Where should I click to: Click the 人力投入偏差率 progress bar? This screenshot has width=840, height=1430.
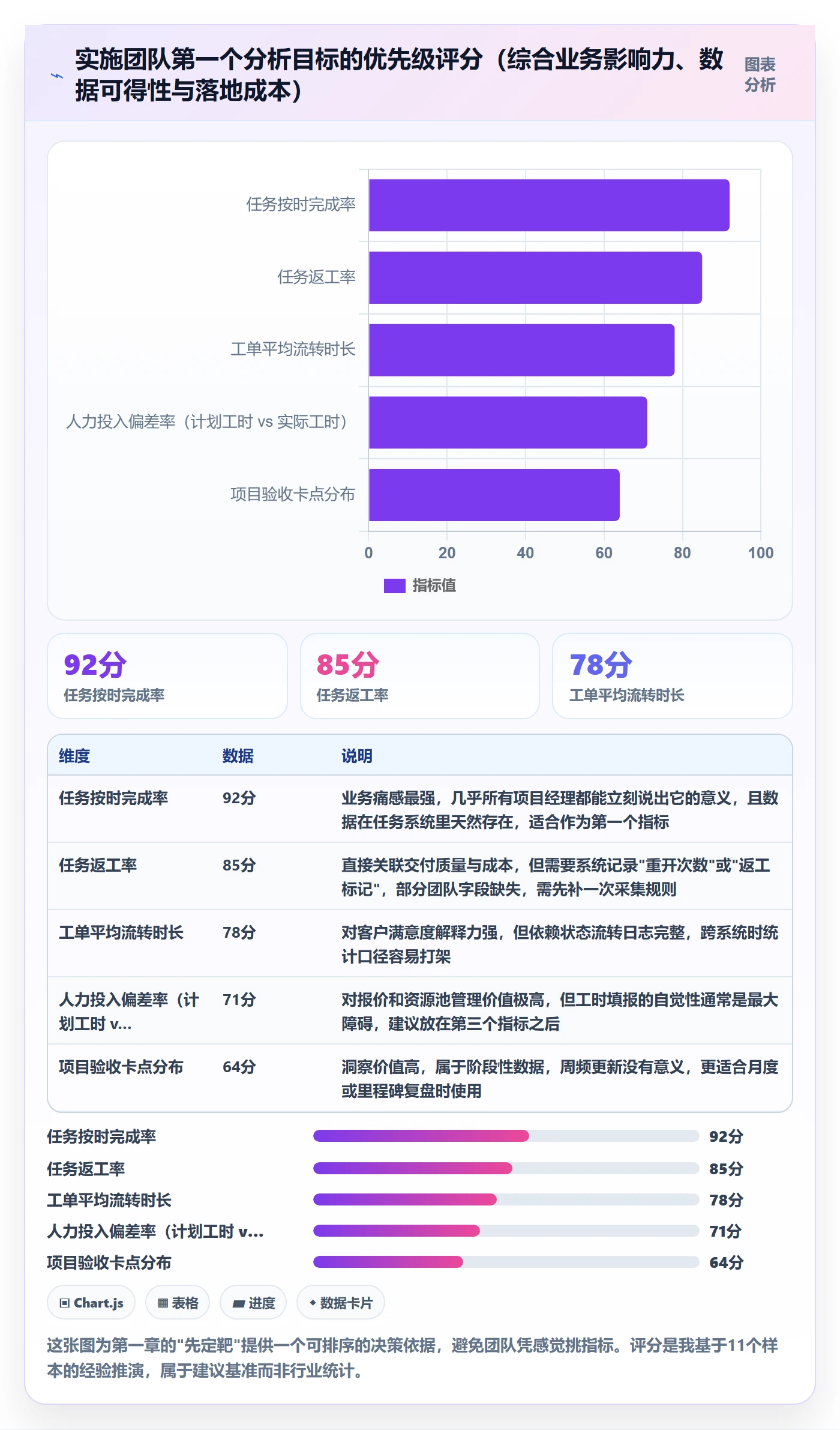[506, 1231]
